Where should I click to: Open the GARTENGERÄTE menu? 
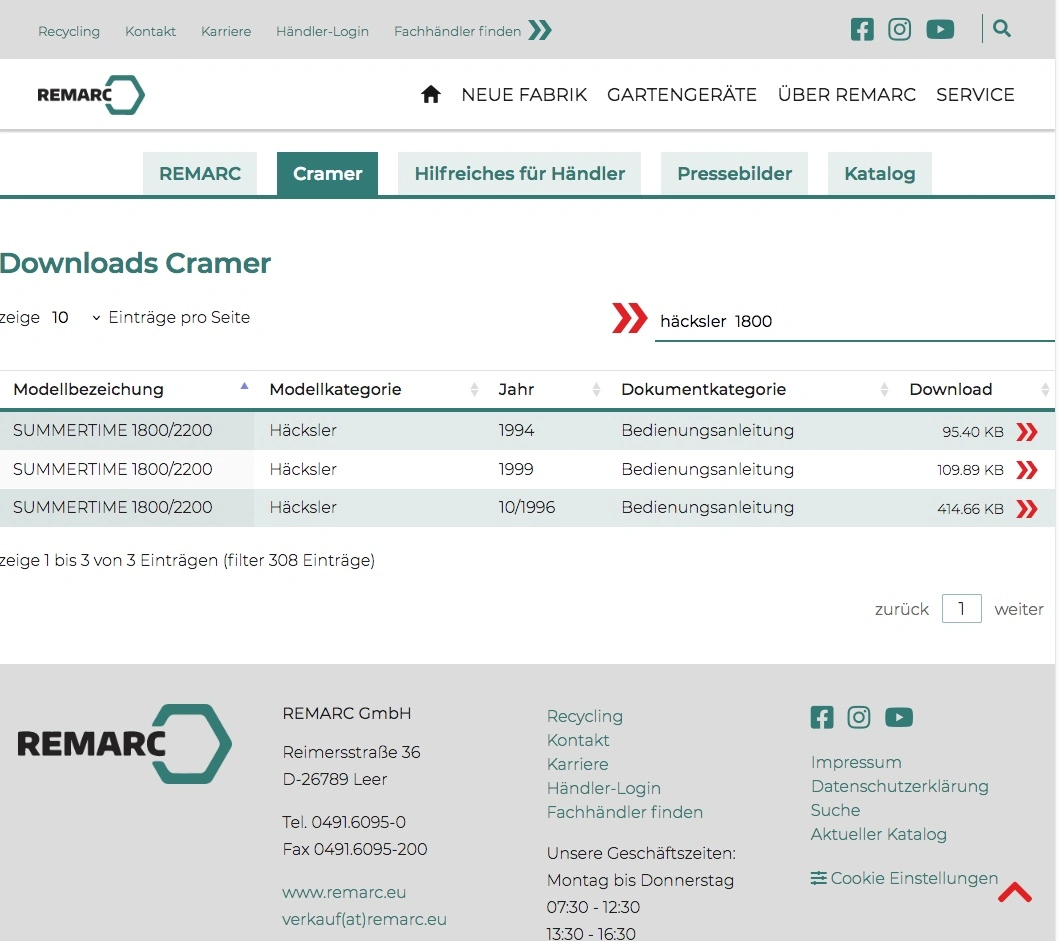(682, 95)
